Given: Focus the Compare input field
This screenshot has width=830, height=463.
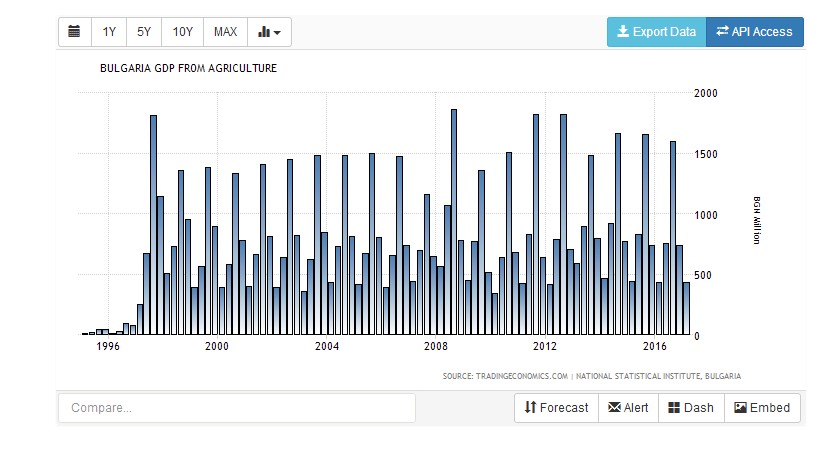Looking at the screenshot, I should (237, 408).
